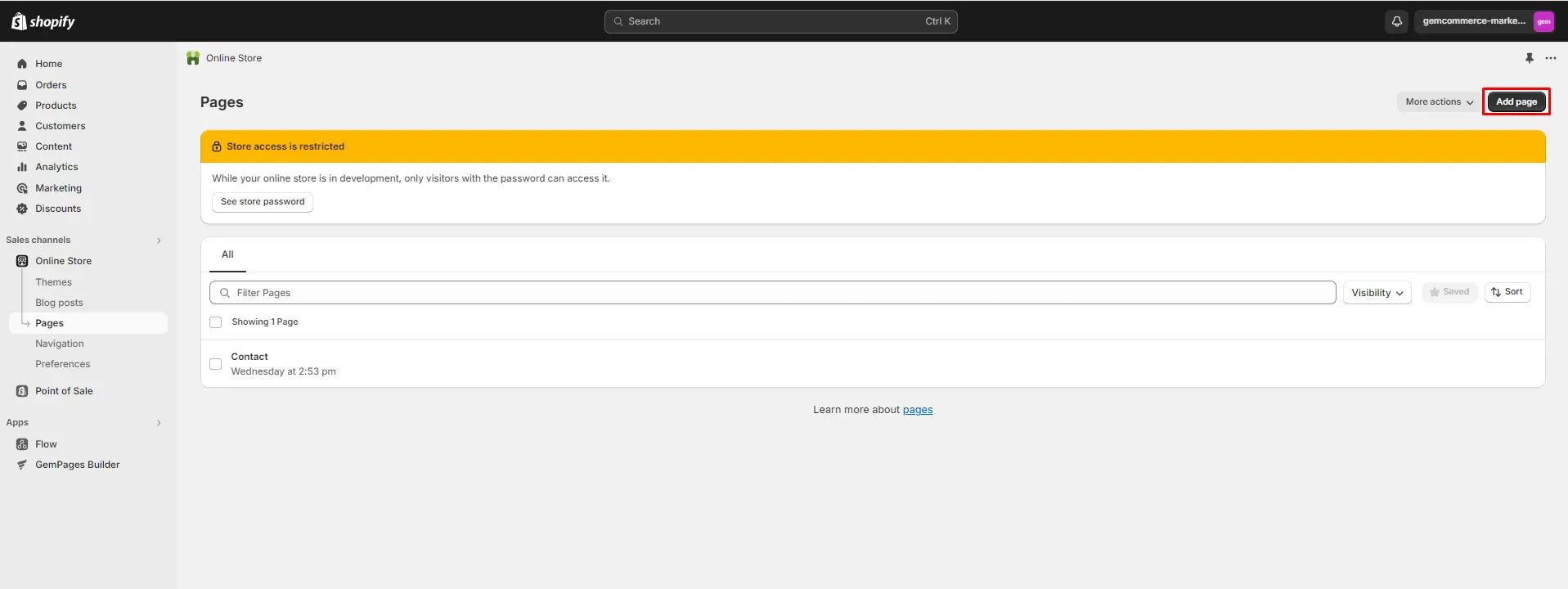Click the Analytics bar chart icon
The width and height of the screenshot is (1568, 589).
pos(22,167)
